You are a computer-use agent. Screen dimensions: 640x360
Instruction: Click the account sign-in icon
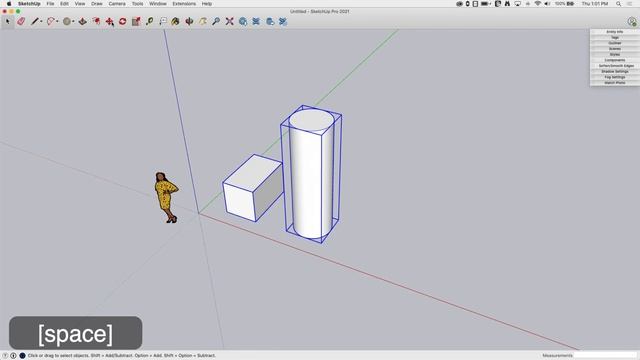(632, 21)
